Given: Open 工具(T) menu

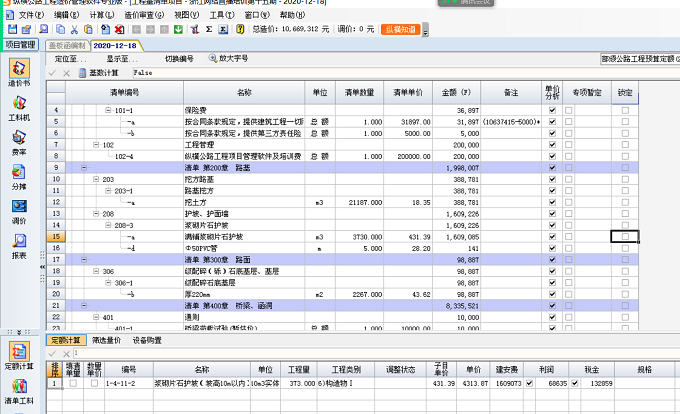Looking at the screenshot, I should (222, 15).
